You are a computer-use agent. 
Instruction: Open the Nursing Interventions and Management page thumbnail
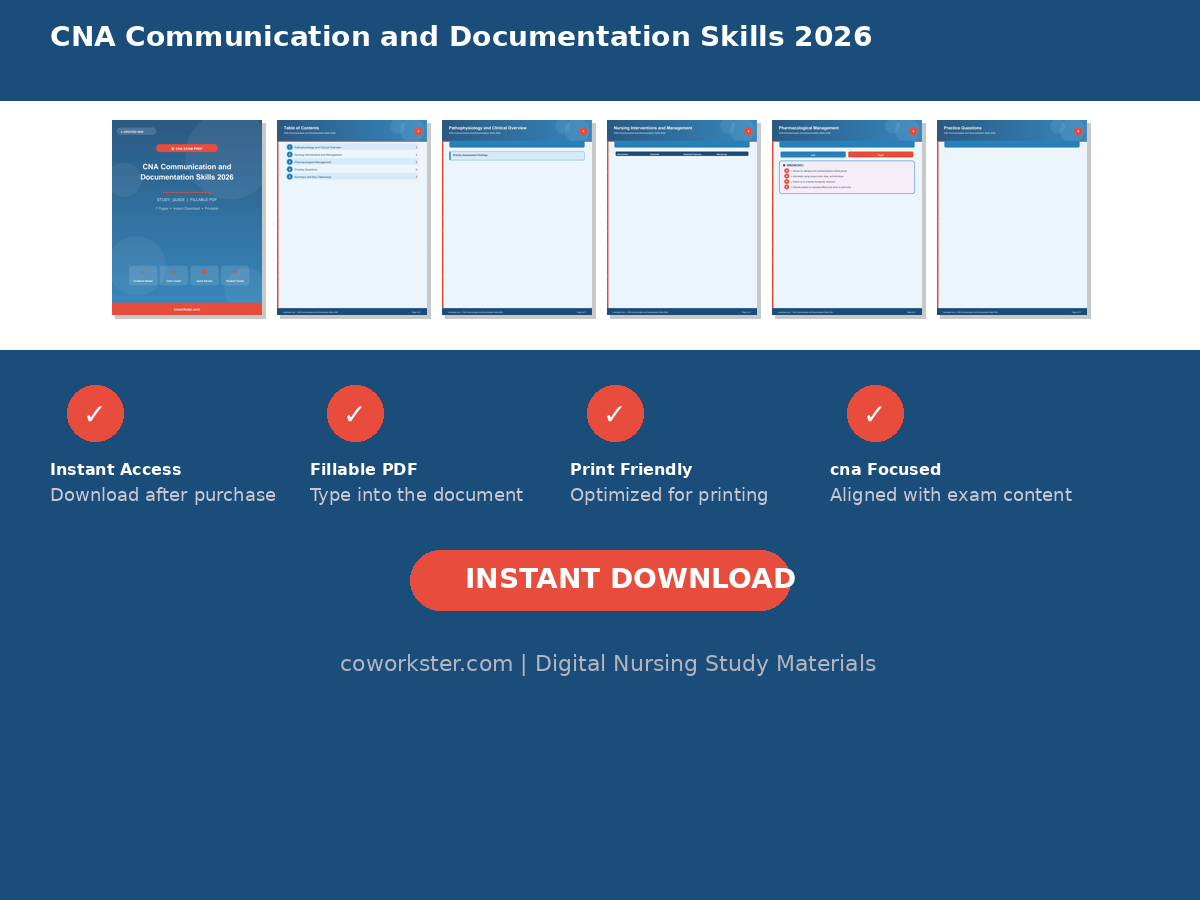[x=682, y=218]
